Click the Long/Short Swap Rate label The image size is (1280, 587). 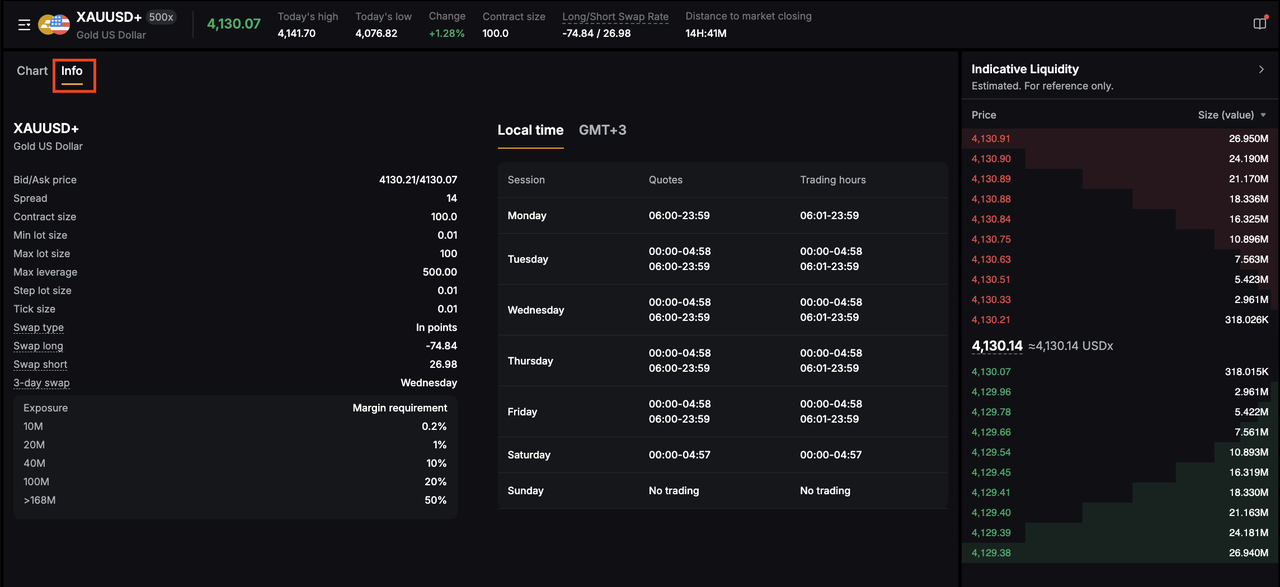point(616,16)
